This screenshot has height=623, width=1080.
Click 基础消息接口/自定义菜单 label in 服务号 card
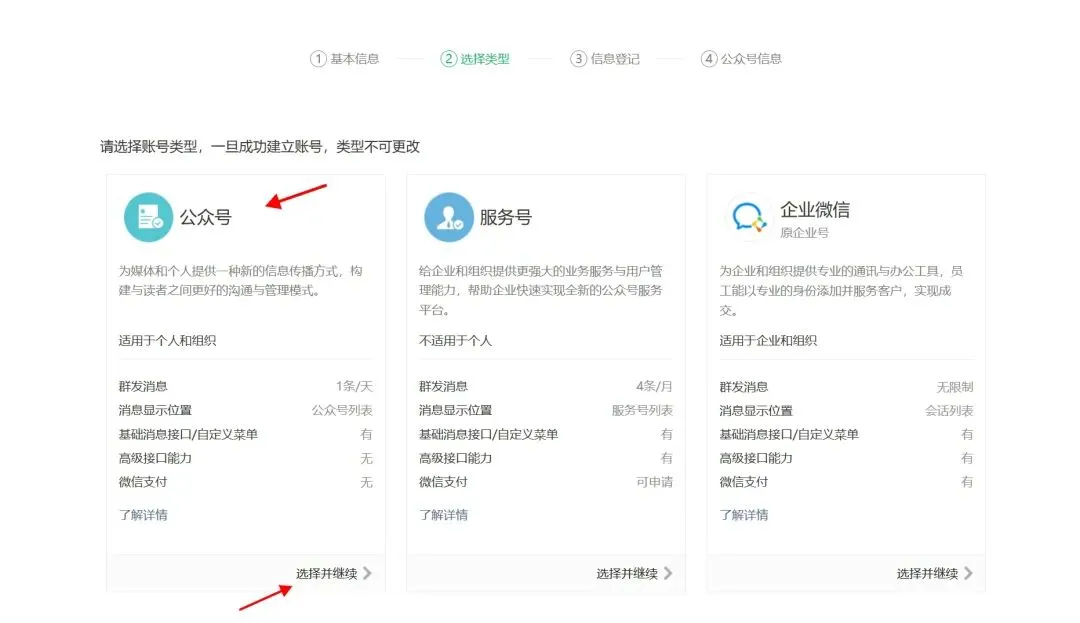pyautogui.click(x=488, y=434)
